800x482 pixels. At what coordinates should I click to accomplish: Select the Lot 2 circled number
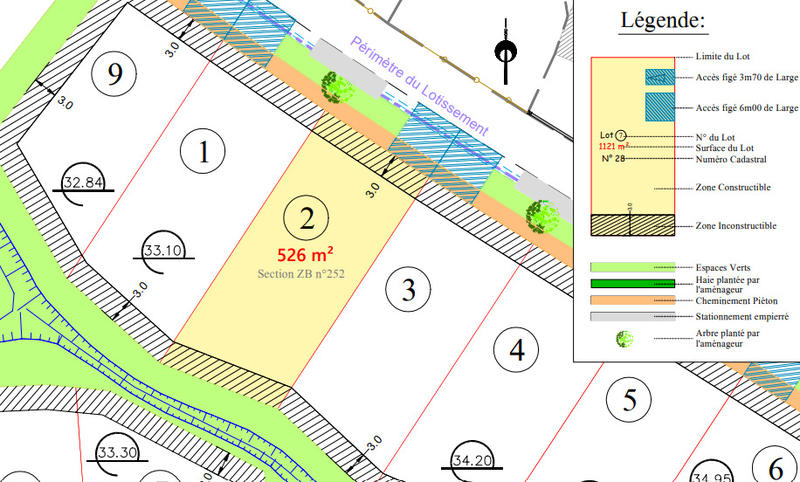click(x=307, y=216)
